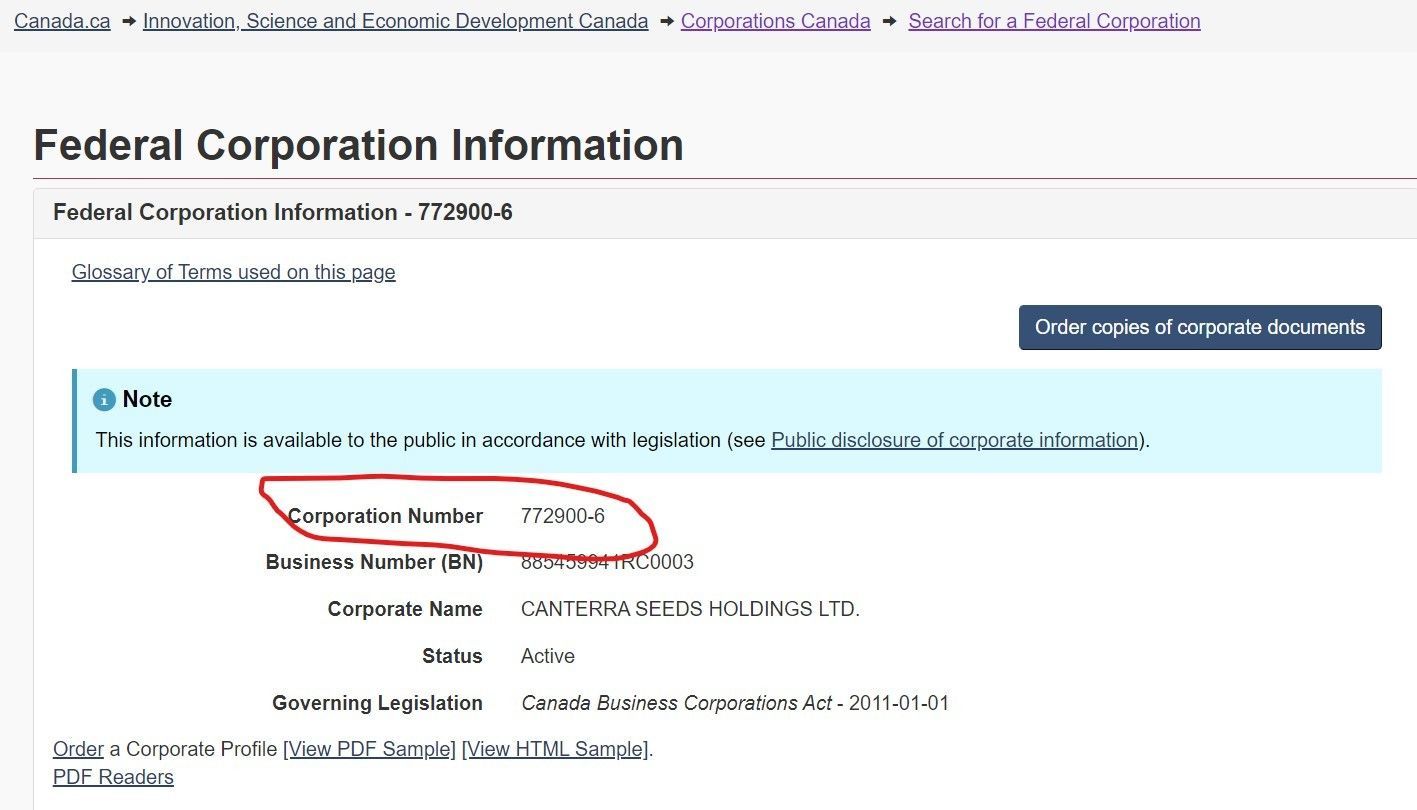
Task: Click the arrow icon before Corporations Canada breadcrumb
Action: (665, 21)
